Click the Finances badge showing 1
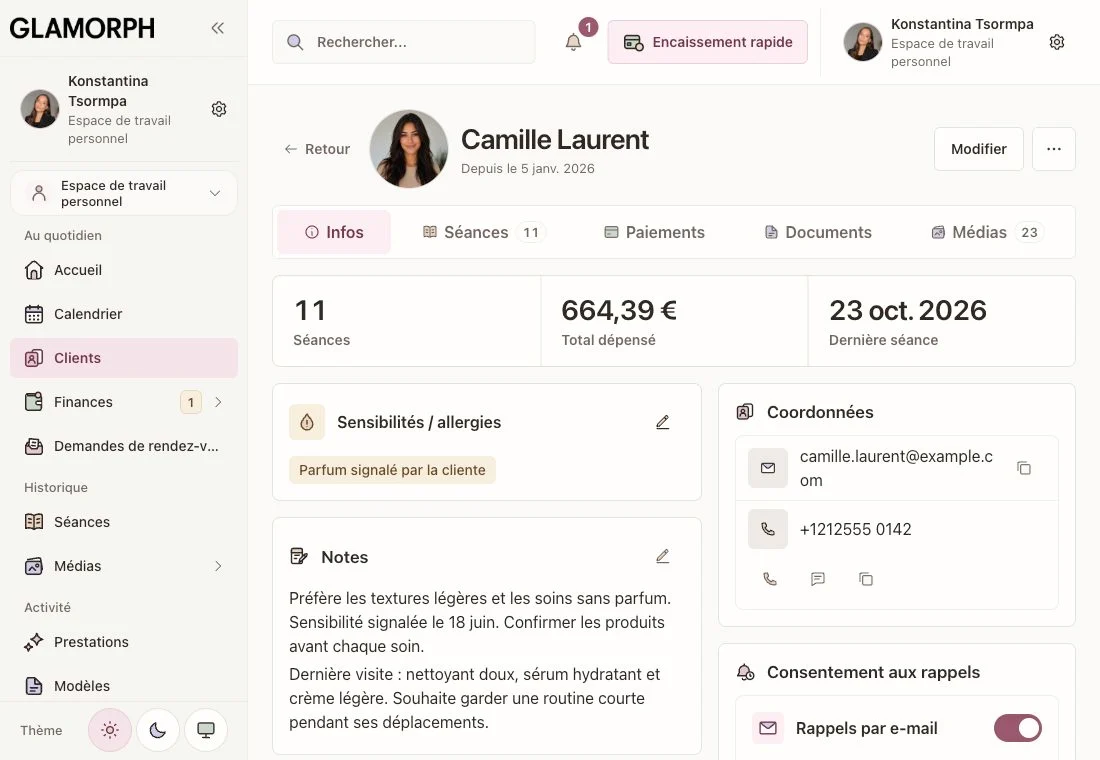Viewport: 1100px width, 760px height. pyautogui.click(x=191, y=402)
